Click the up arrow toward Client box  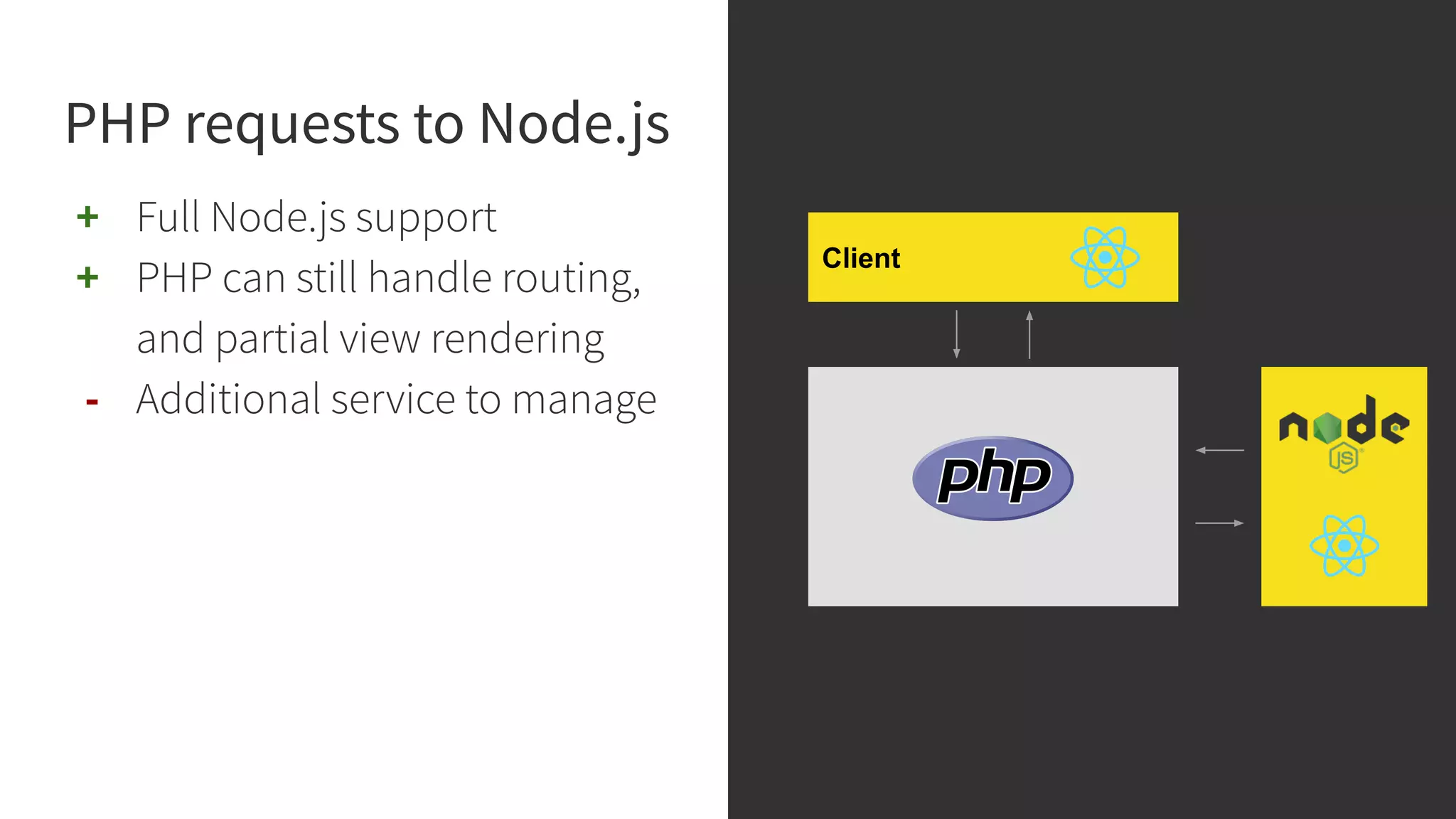tap(1029, 333)
